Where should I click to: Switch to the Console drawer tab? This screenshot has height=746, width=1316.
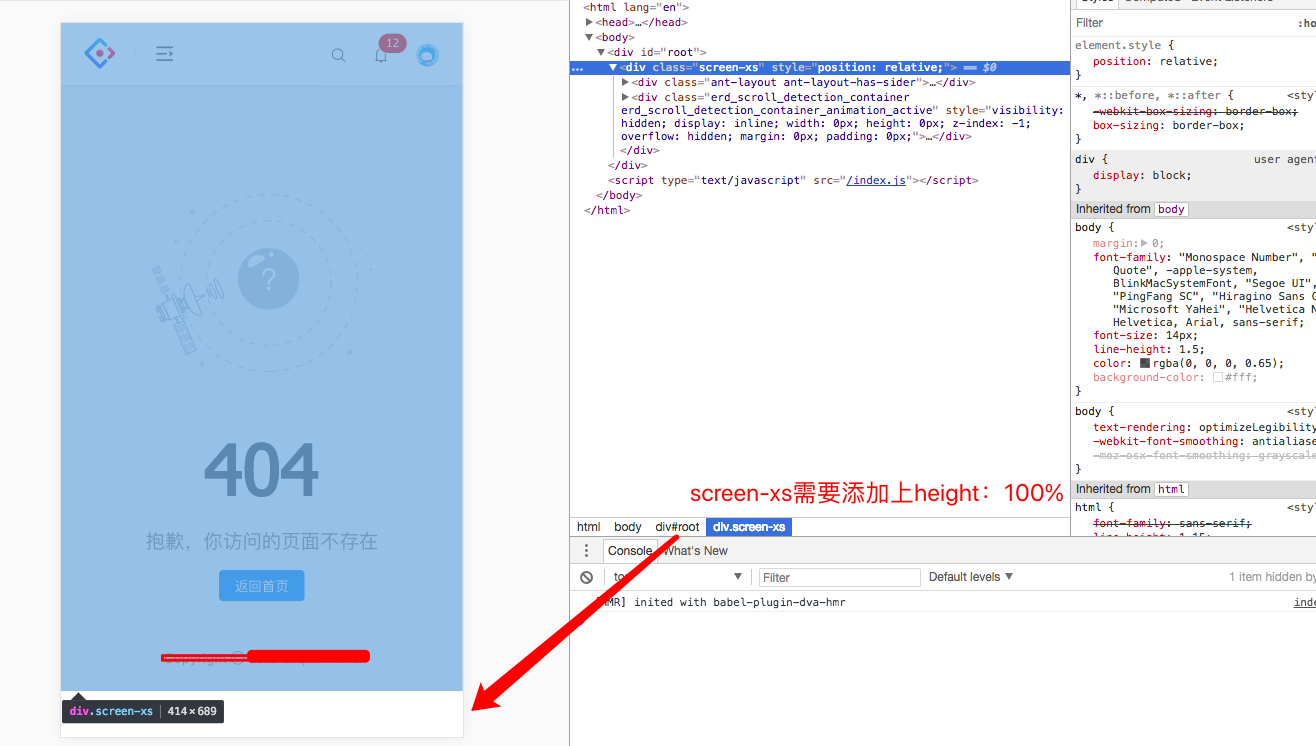pos(630,551)
